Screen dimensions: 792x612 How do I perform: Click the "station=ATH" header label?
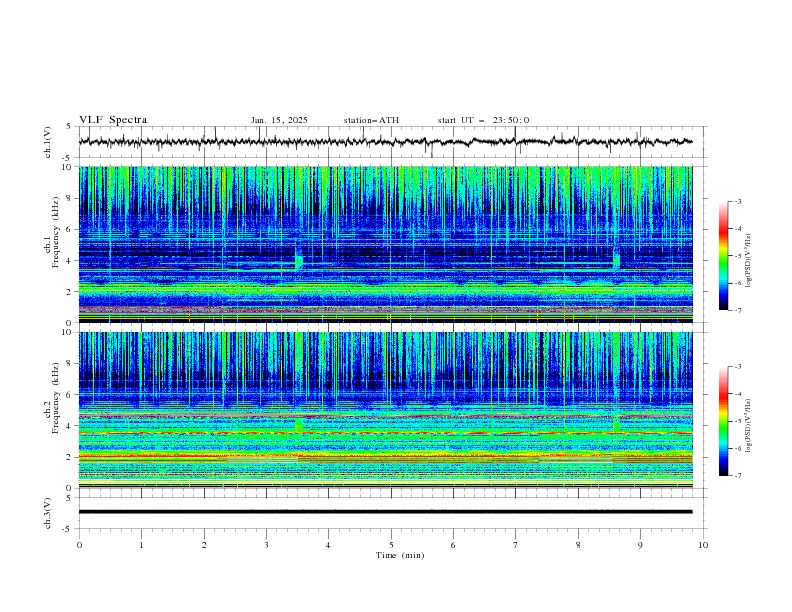coord(371,120)
